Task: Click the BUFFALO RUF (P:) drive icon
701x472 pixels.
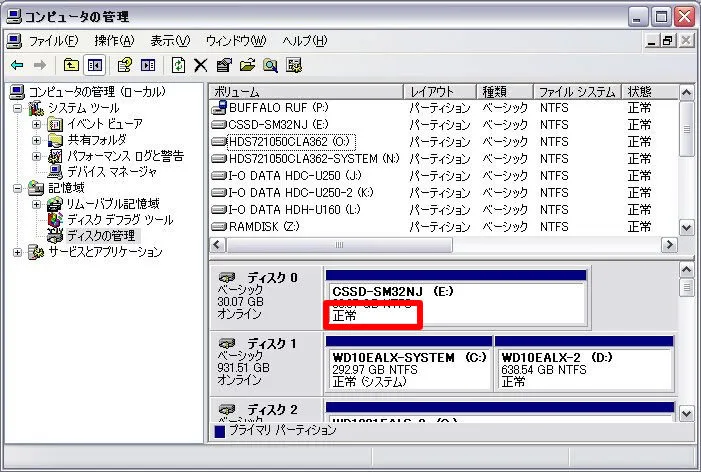Action: pos(219,107)
